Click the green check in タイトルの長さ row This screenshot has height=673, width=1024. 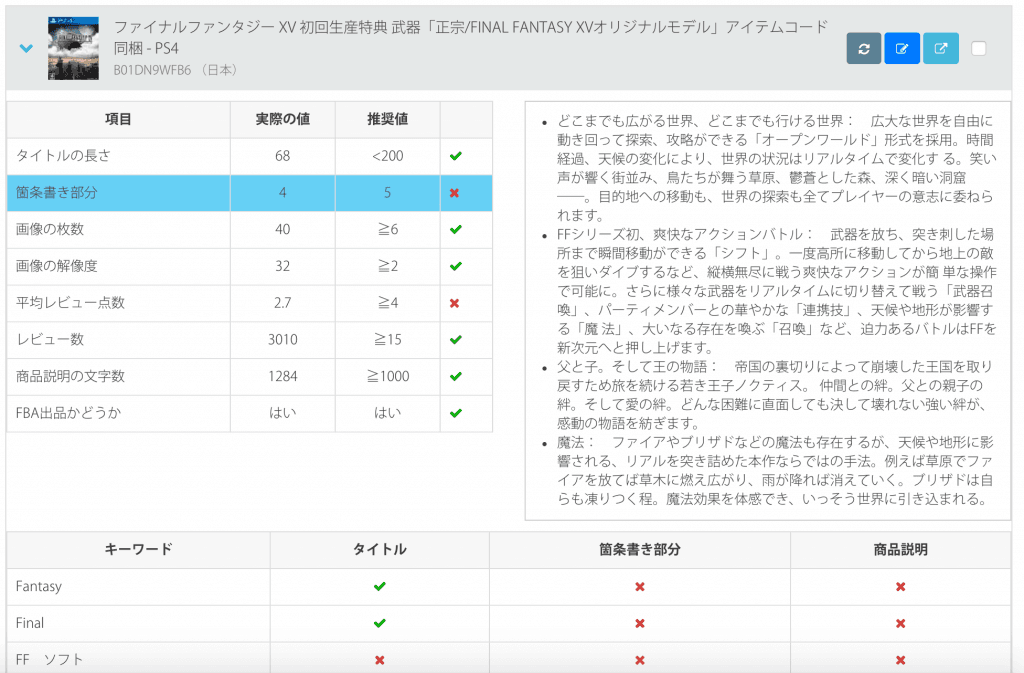[x=456, y=156]
